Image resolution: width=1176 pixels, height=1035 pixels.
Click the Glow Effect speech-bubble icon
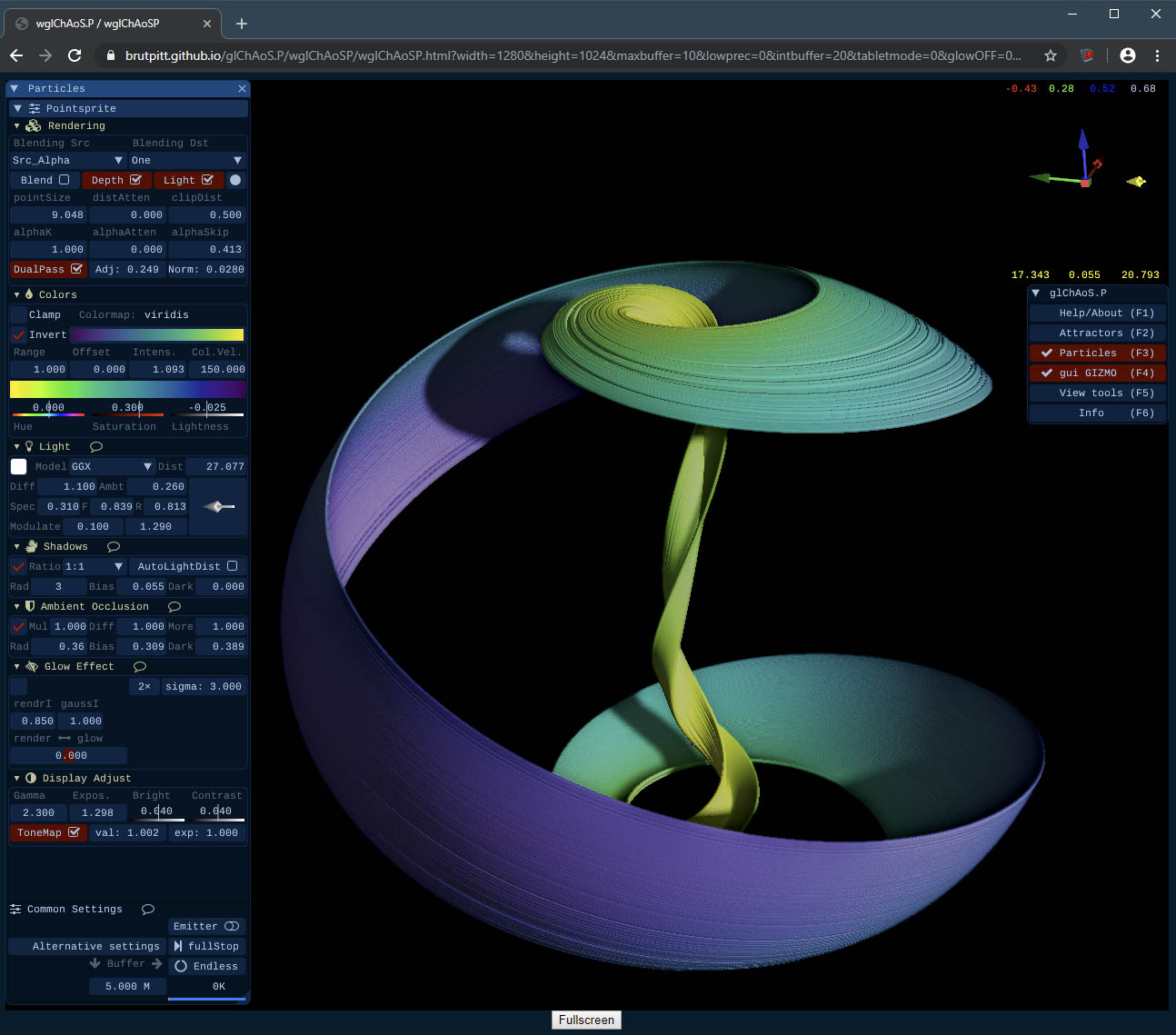140,667
